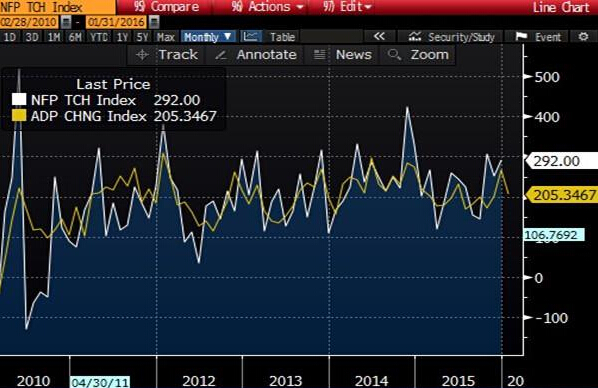Image resolution: width=598 pixels, height=388 pixels.
Task: Open chart settings gear icon
Action: pyautogui.click(x=583, y=37)
